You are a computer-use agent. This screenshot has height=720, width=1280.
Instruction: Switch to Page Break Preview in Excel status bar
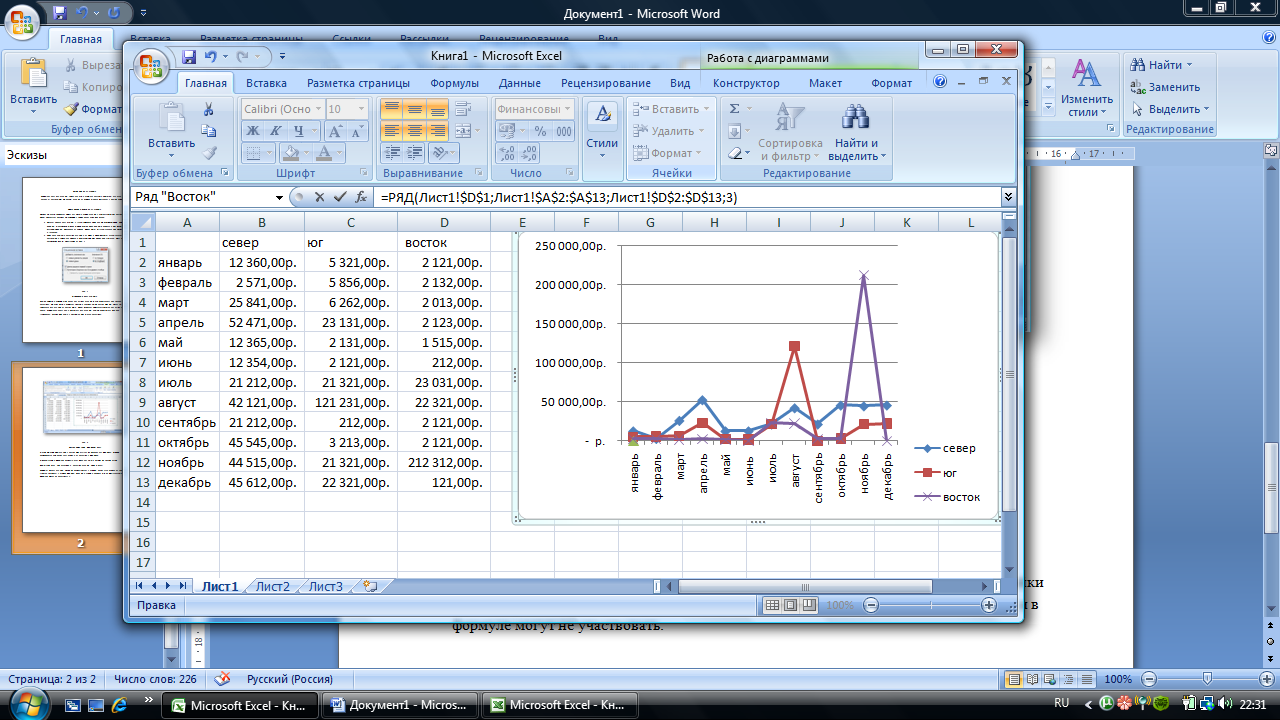(808, 605)
